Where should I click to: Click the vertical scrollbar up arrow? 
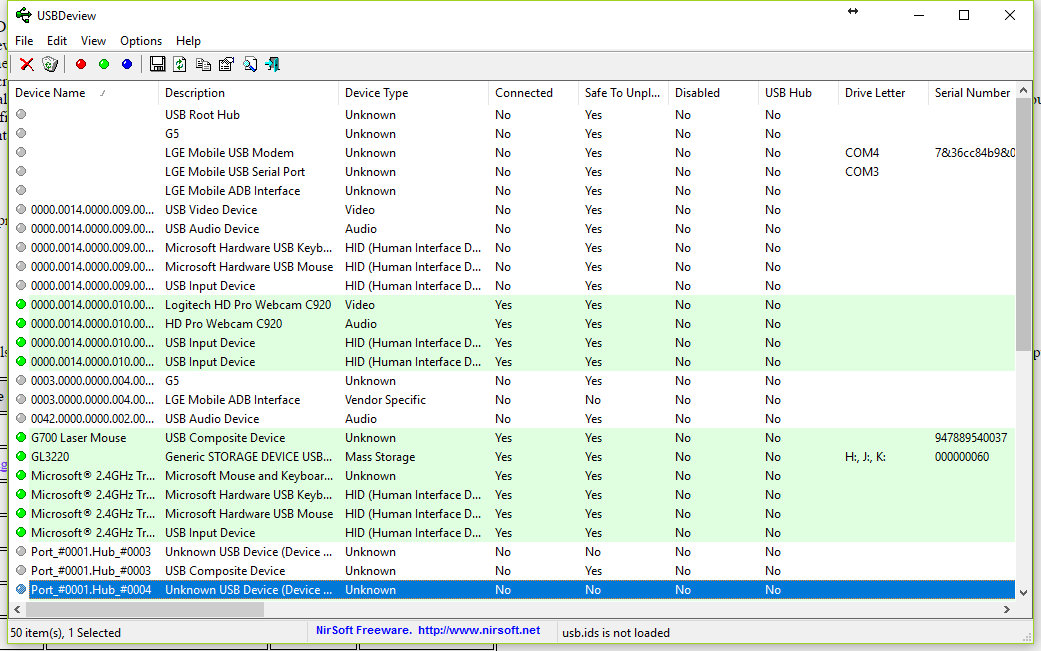click(1023, 90)
